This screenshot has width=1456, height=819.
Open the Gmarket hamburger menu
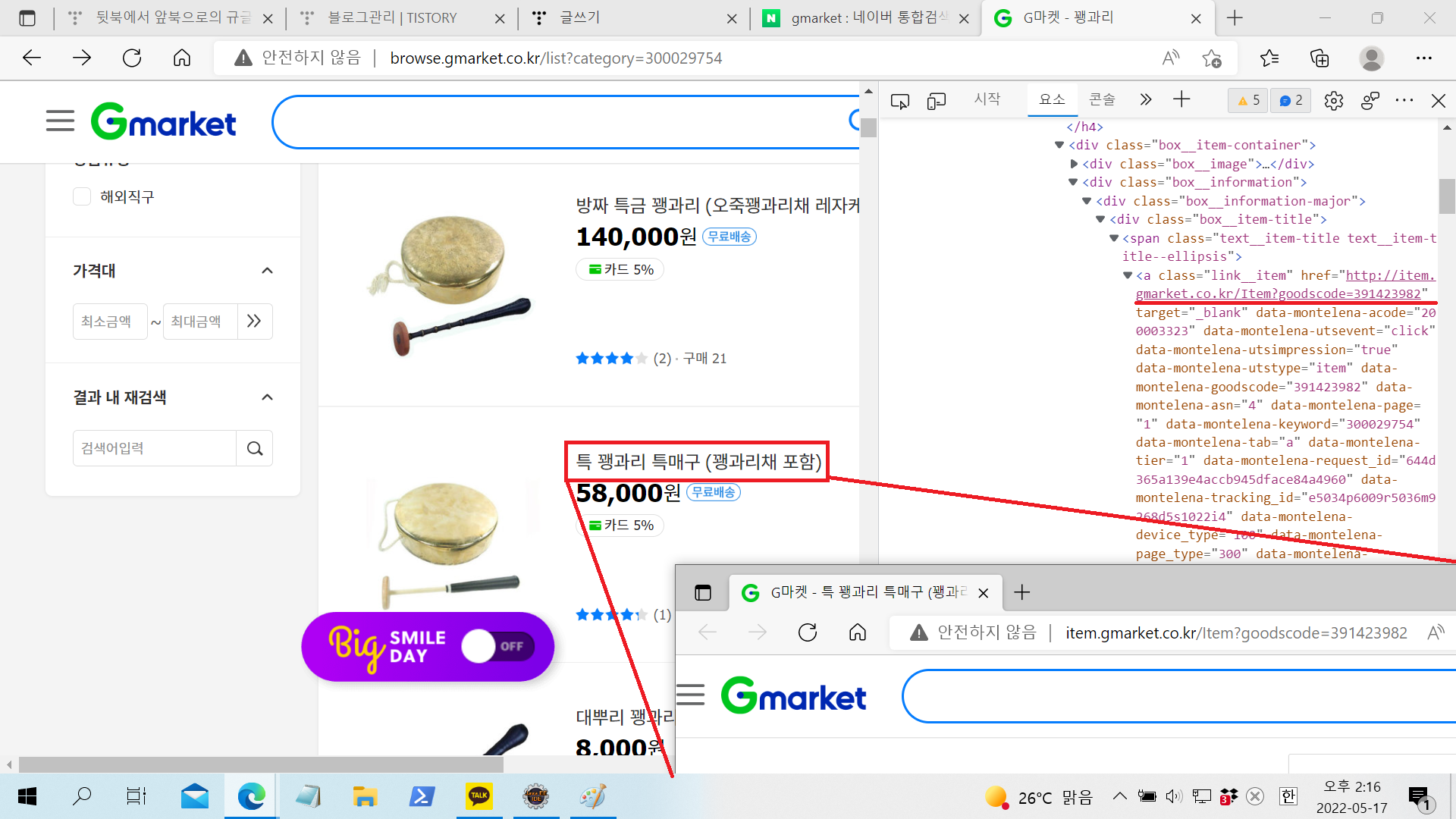click(60, 121)
